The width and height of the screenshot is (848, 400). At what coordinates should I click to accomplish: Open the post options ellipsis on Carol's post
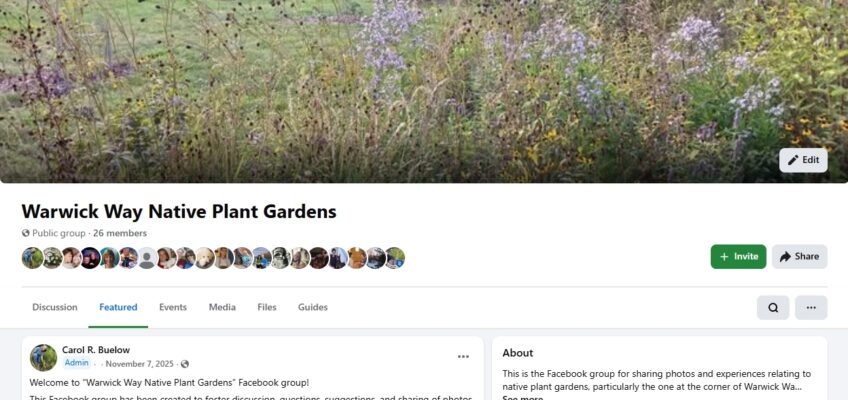click(x=463, y=357)
